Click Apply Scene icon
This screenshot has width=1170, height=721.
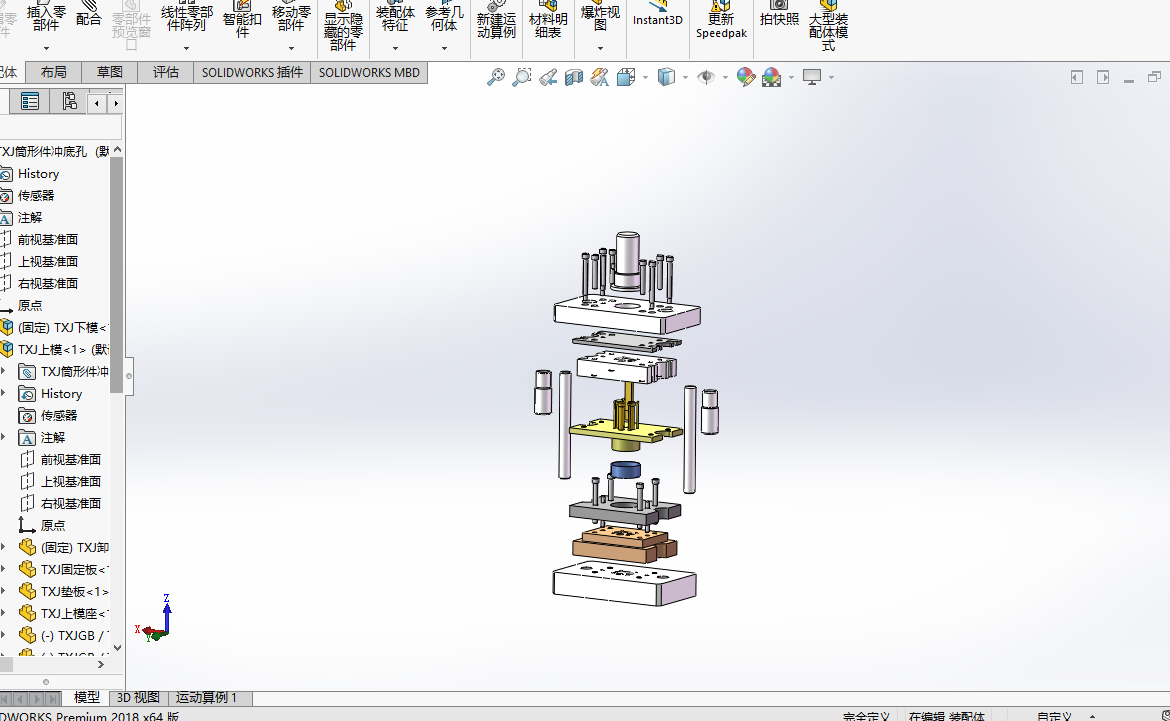click(x=771, y=77)
